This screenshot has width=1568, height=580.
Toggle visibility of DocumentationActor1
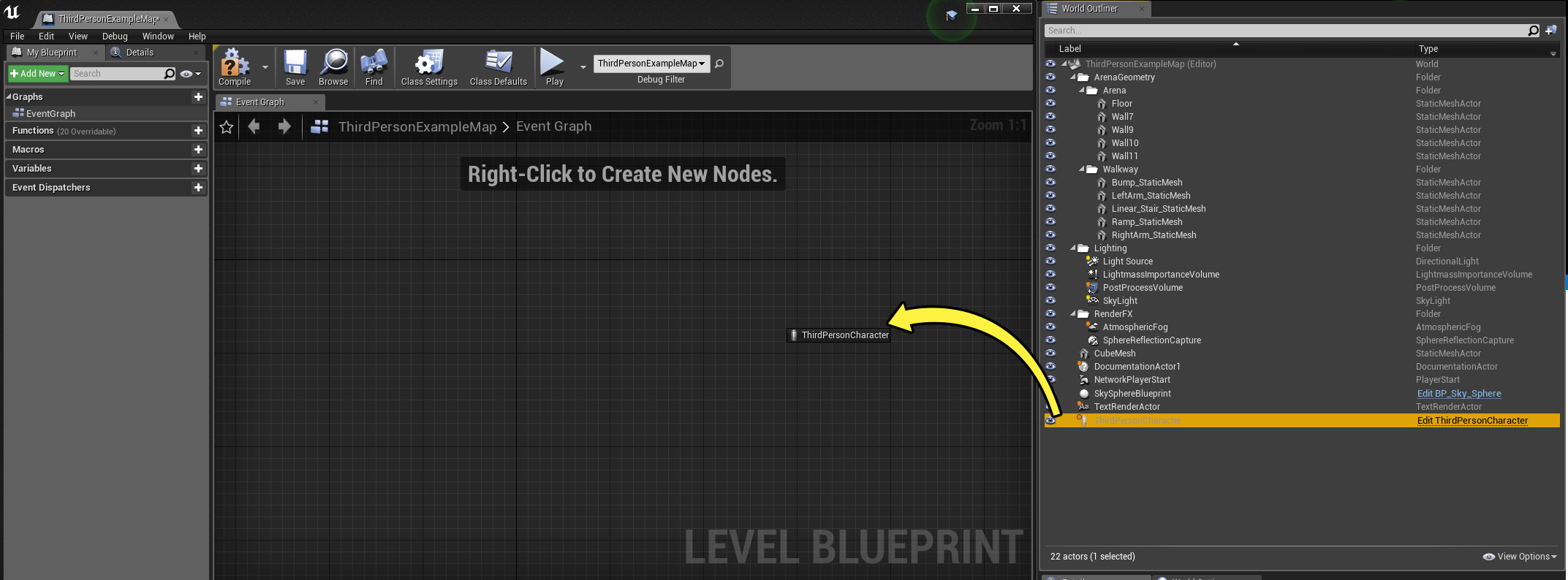[1050, 367]
